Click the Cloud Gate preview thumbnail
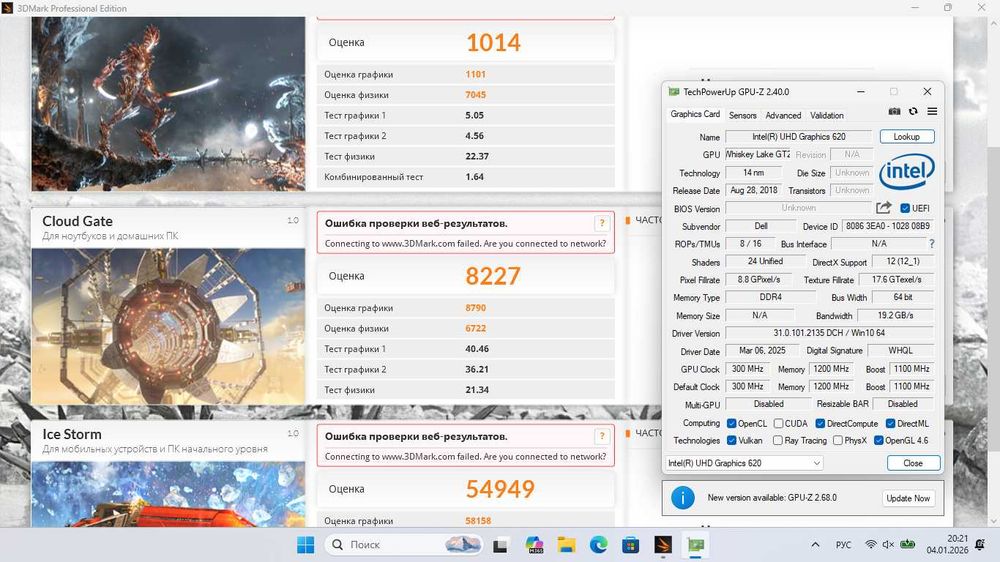1000x562 pixels. [168, 326]
